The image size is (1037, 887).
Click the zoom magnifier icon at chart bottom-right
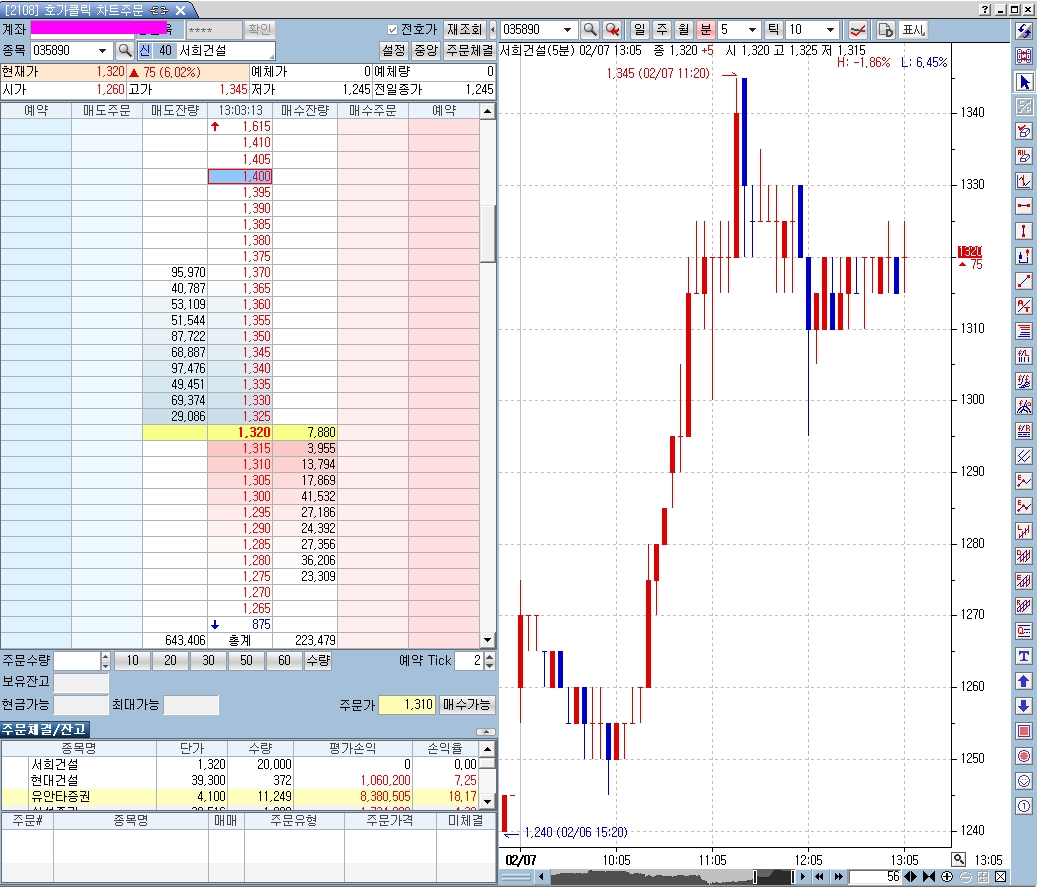[959, 859]
